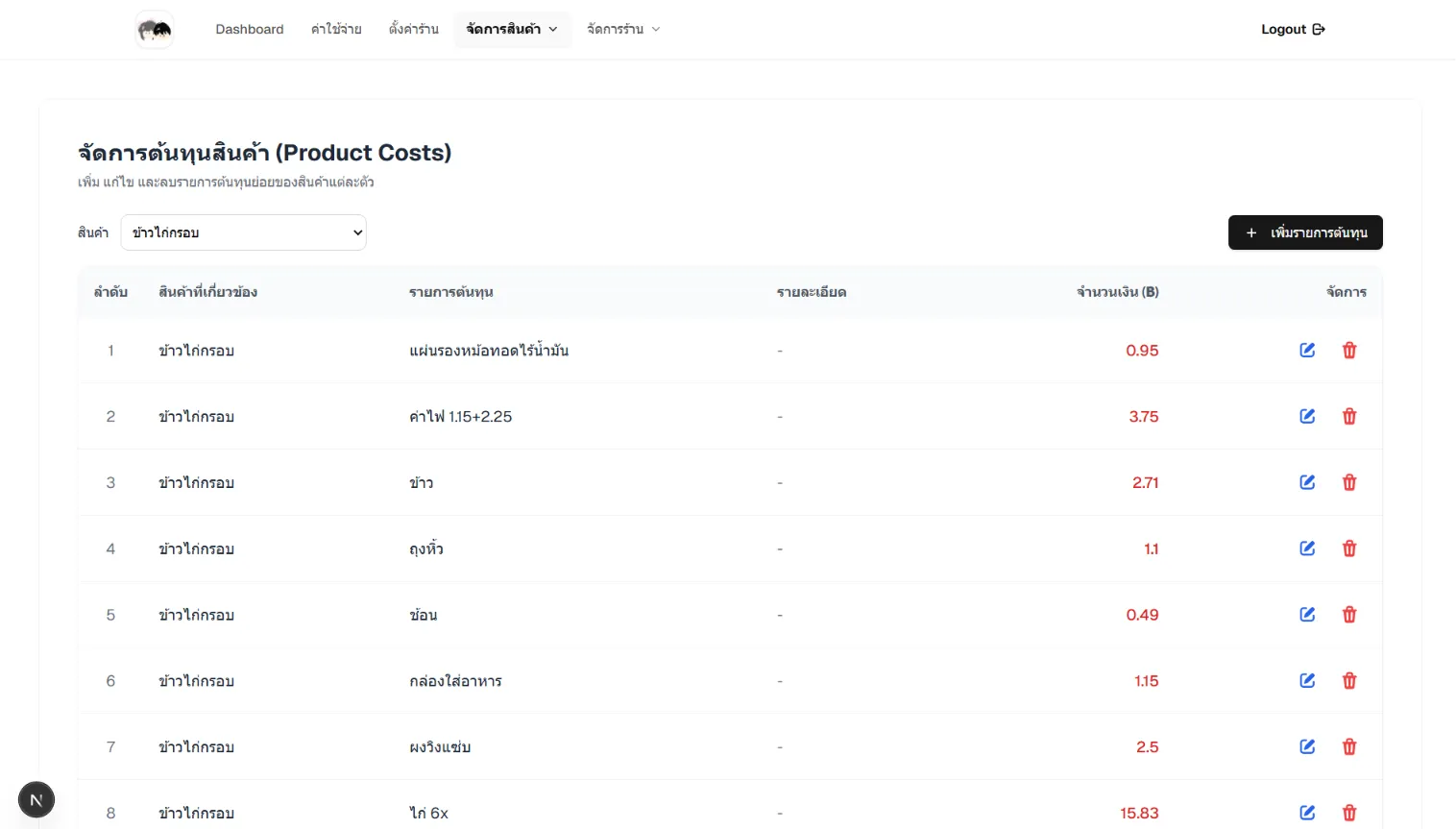Expand the จัดการร้าน menu
The image size is (1456, 829).
[x=623, y=30]
